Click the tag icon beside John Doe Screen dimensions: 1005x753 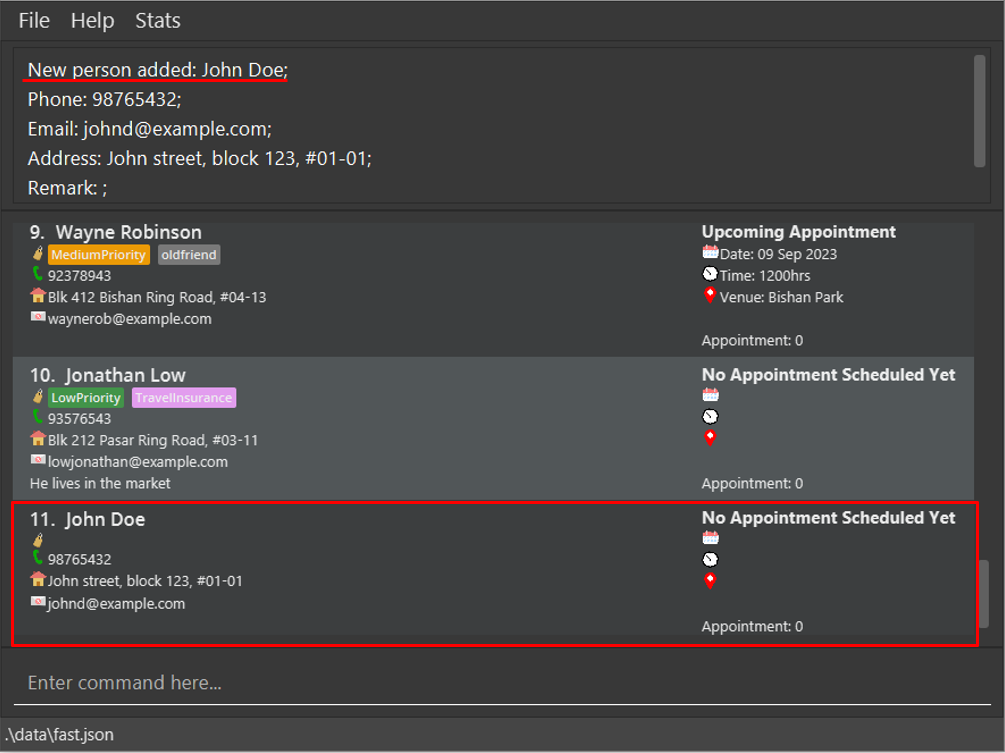[38, 540]
